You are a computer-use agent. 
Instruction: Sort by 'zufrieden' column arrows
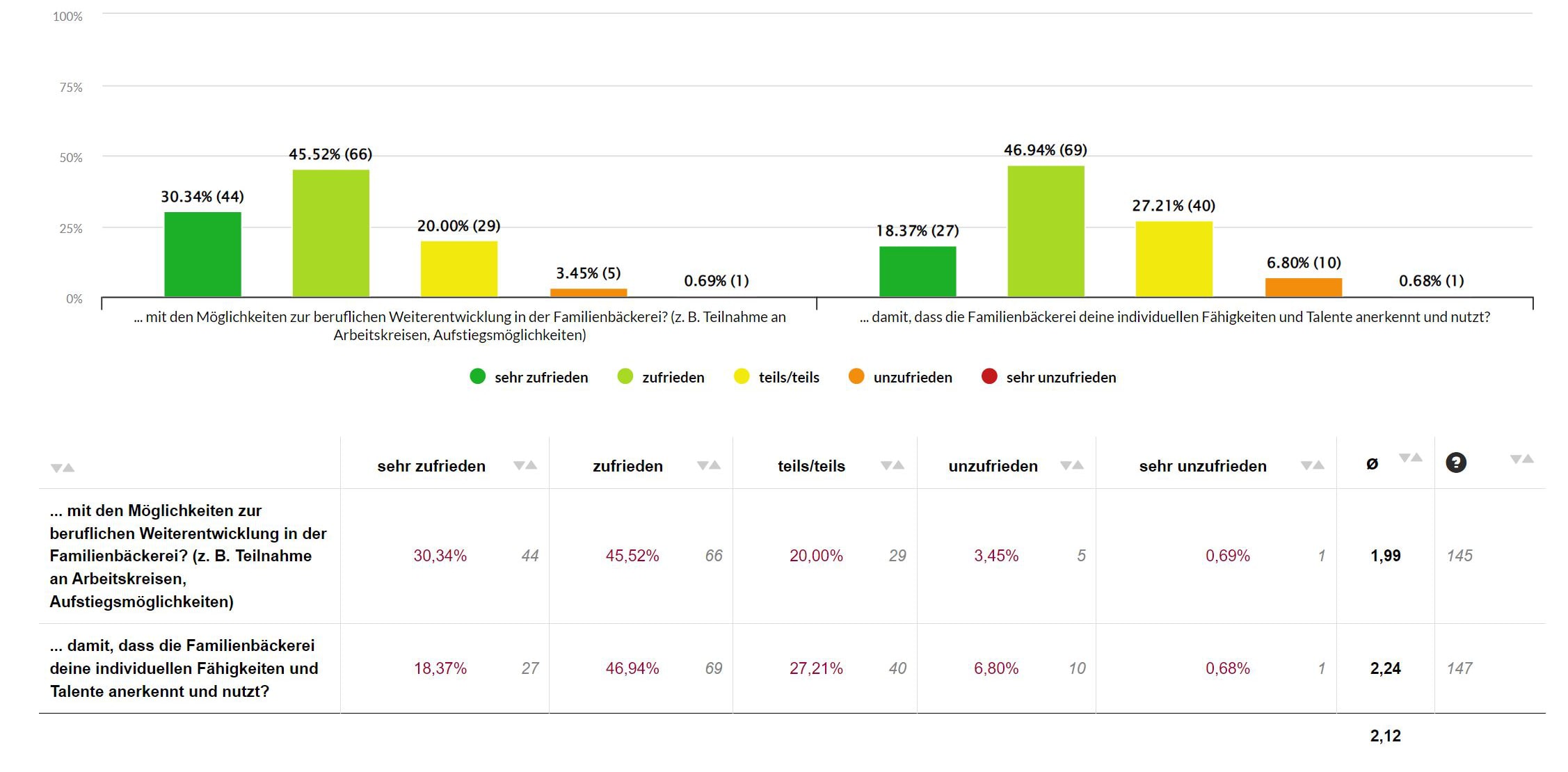click(x=709, y=465)
